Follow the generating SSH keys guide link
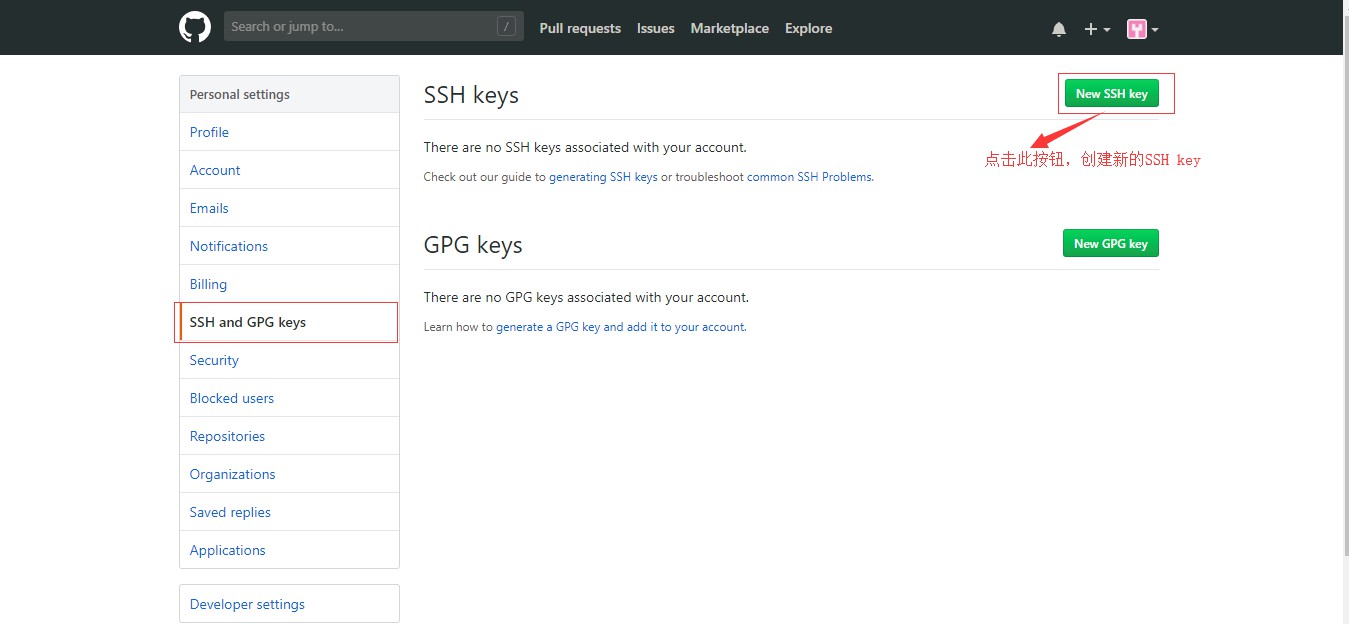The height and width of the screenshot is (624, 1349). [x=603, y=177]
